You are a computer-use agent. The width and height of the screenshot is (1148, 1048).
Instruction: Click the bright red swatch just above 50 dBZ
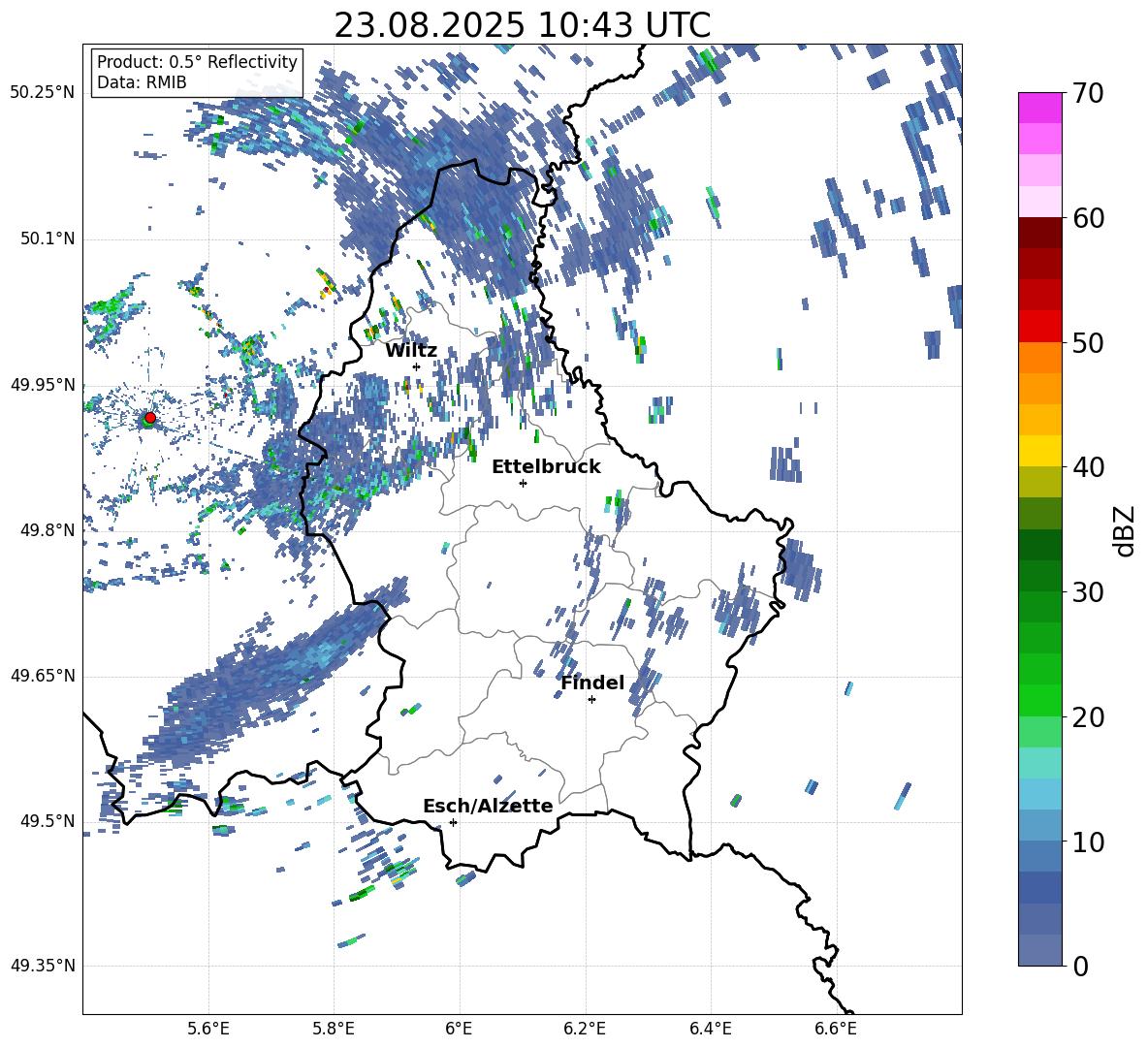coord(1039,327)
